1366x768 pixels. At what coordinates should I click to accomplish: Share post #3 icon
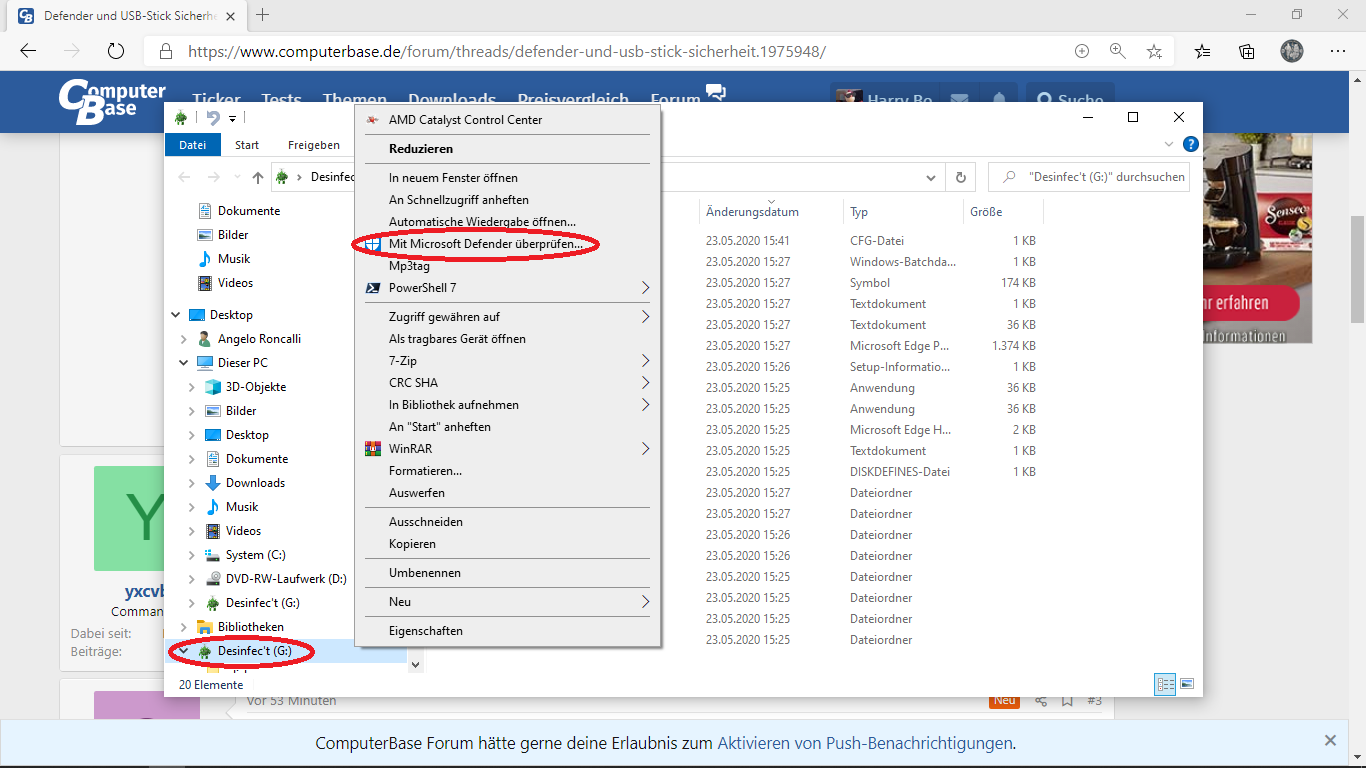click(x=1041, y=701)
